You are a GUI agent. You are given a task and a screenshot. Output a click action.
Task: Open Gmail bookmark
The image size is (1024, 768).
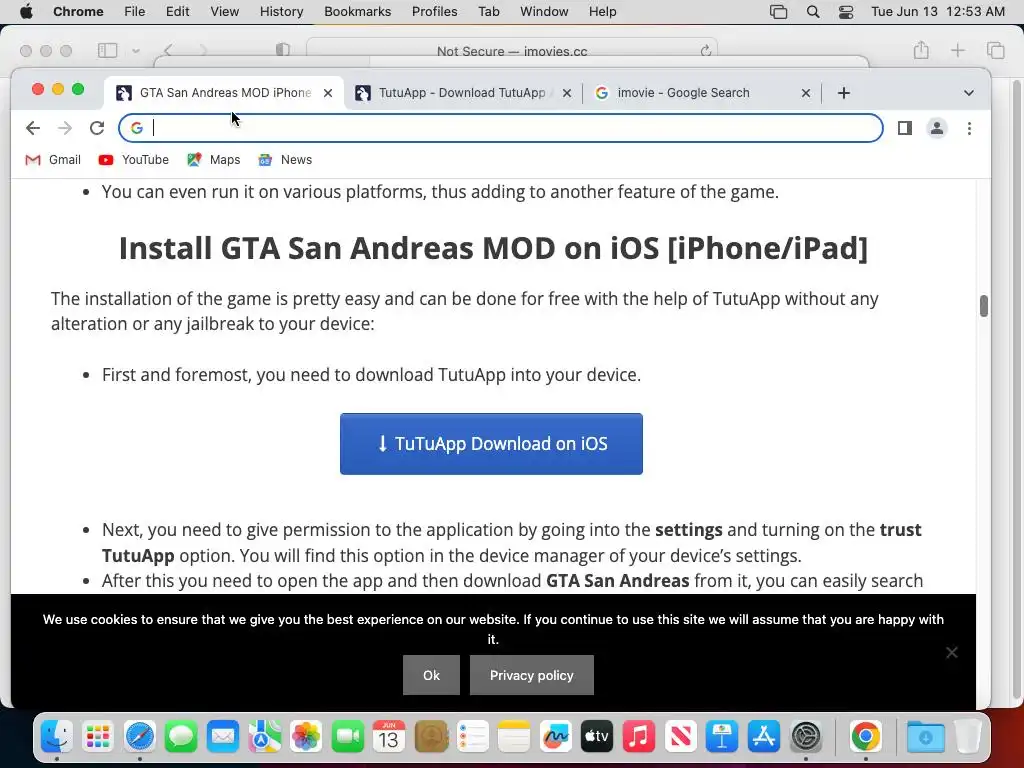coord(53,160)
